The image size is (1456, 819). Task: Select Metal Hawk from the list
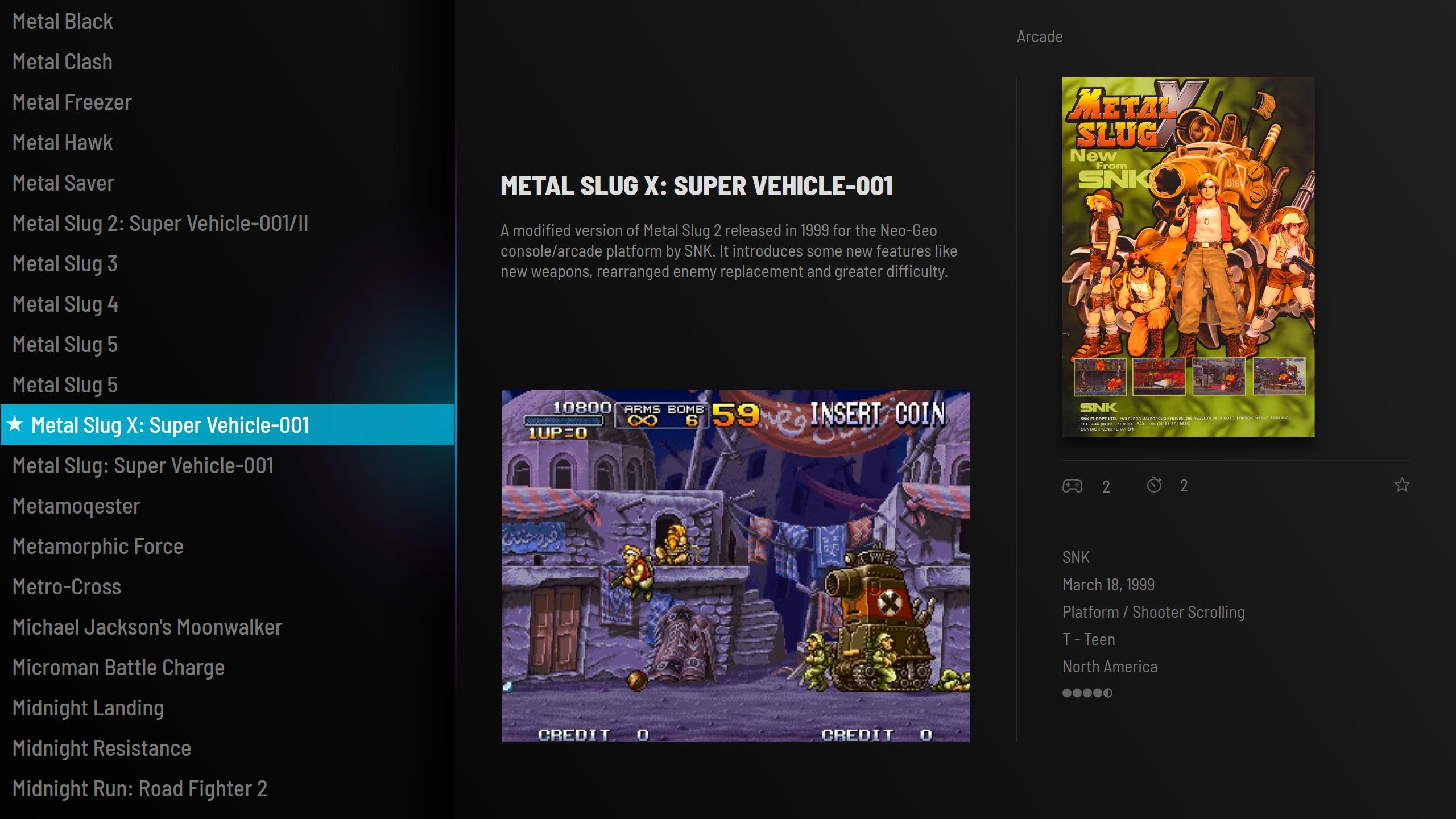pyautogui.click(x=227, y=143)
